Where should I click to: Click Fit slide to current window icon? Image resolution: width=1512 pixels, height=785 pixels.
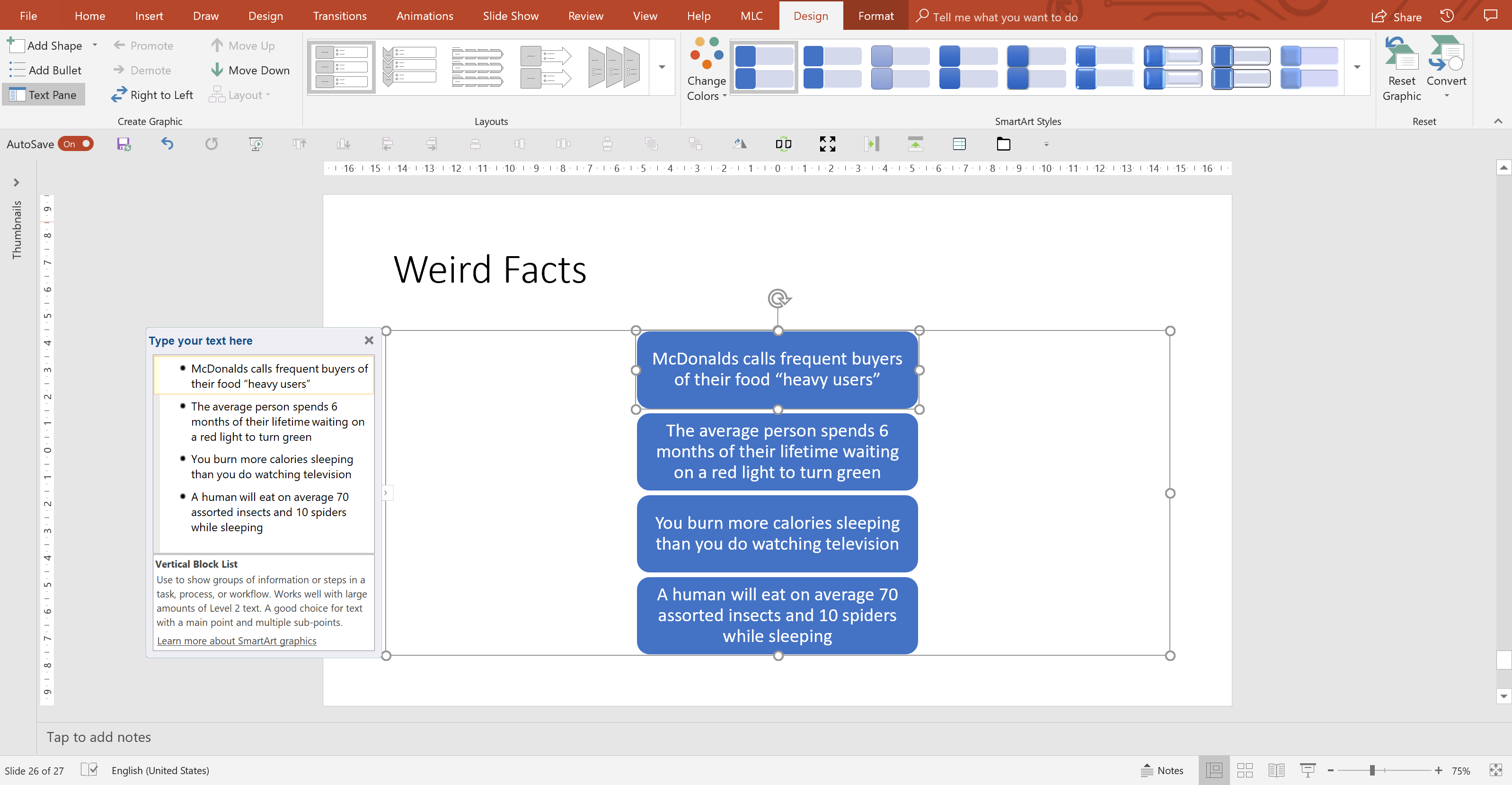point(1495,770)
